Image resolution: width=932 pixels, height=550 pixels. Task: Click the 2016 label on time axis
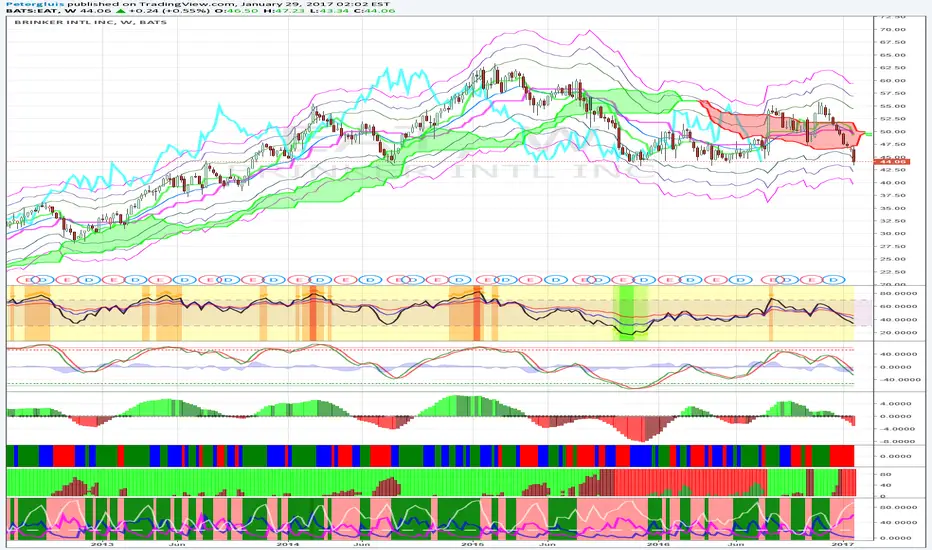659,543
